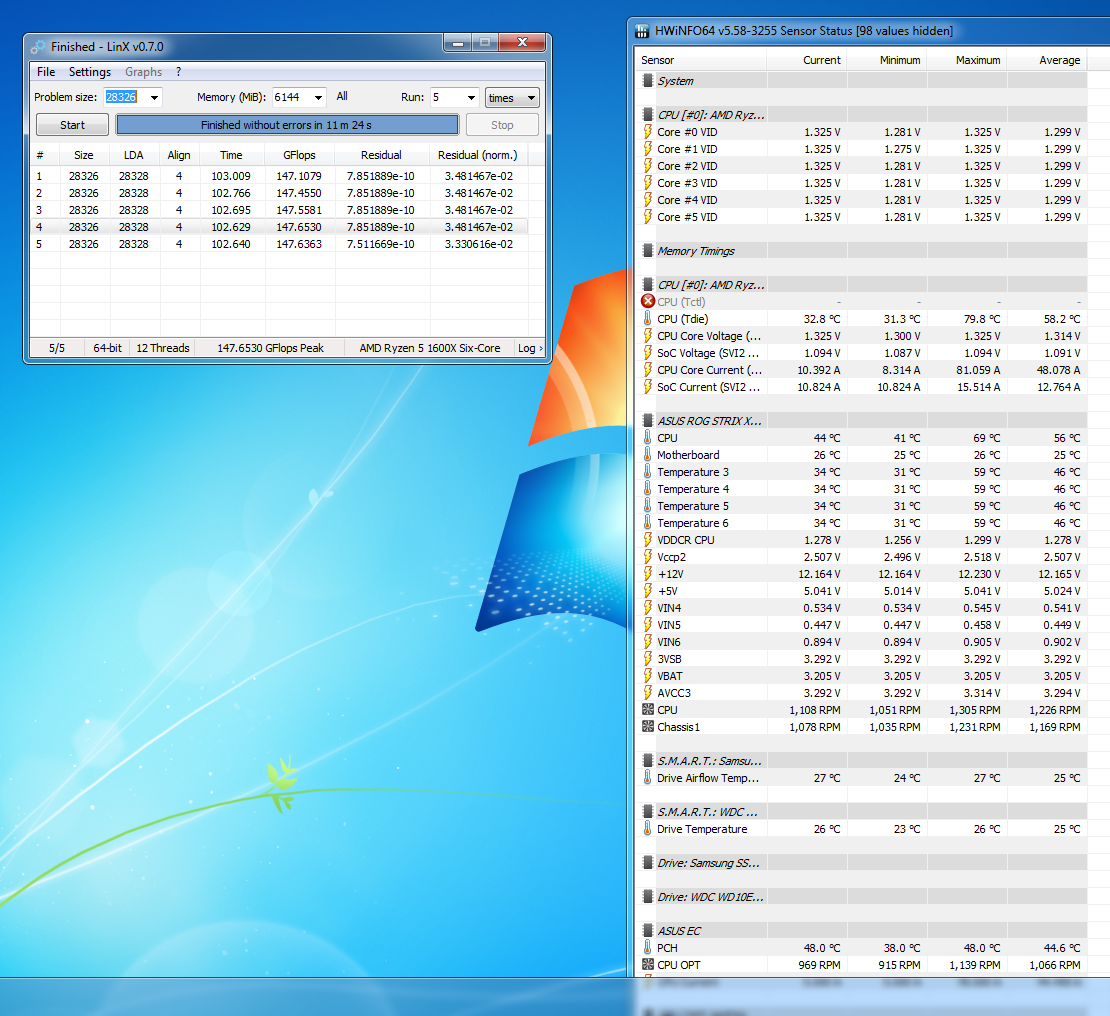Click the thermometer icon beside PCH

(x=647, y=948)
